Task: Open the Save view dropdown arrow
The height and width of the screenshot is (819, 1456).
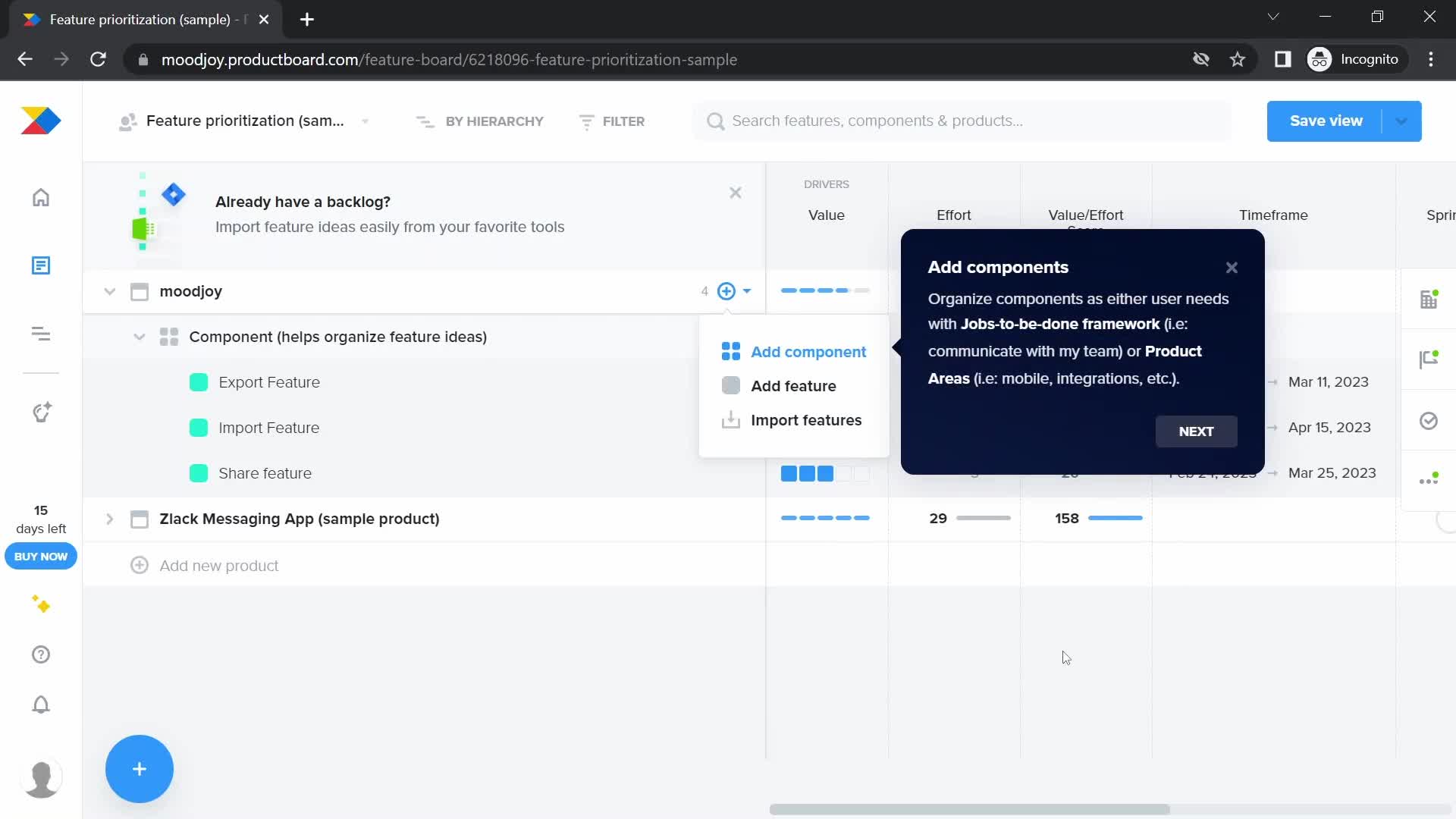Action: pyautogui.click(x=1401, y=121)
